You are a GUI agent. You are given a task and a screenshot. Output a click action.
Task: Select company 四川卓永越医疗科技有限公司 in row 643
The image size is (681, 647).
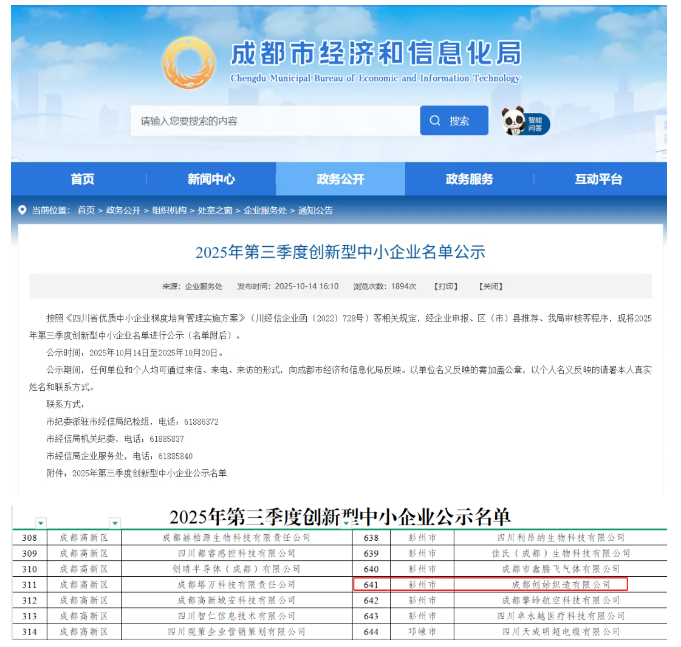[561, 616]
